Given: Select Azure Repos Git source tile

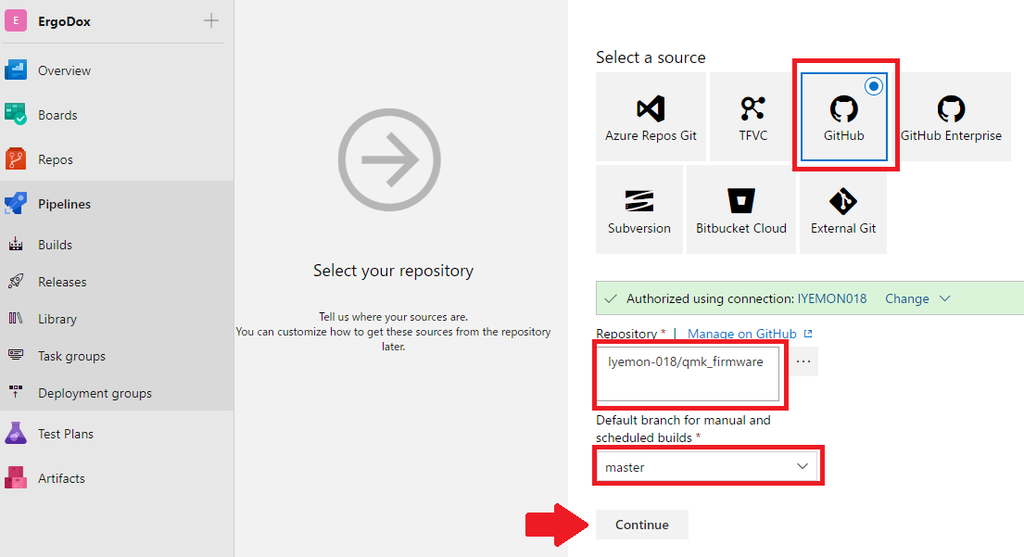Looking at the screenshot, I should tap(650, 117).
